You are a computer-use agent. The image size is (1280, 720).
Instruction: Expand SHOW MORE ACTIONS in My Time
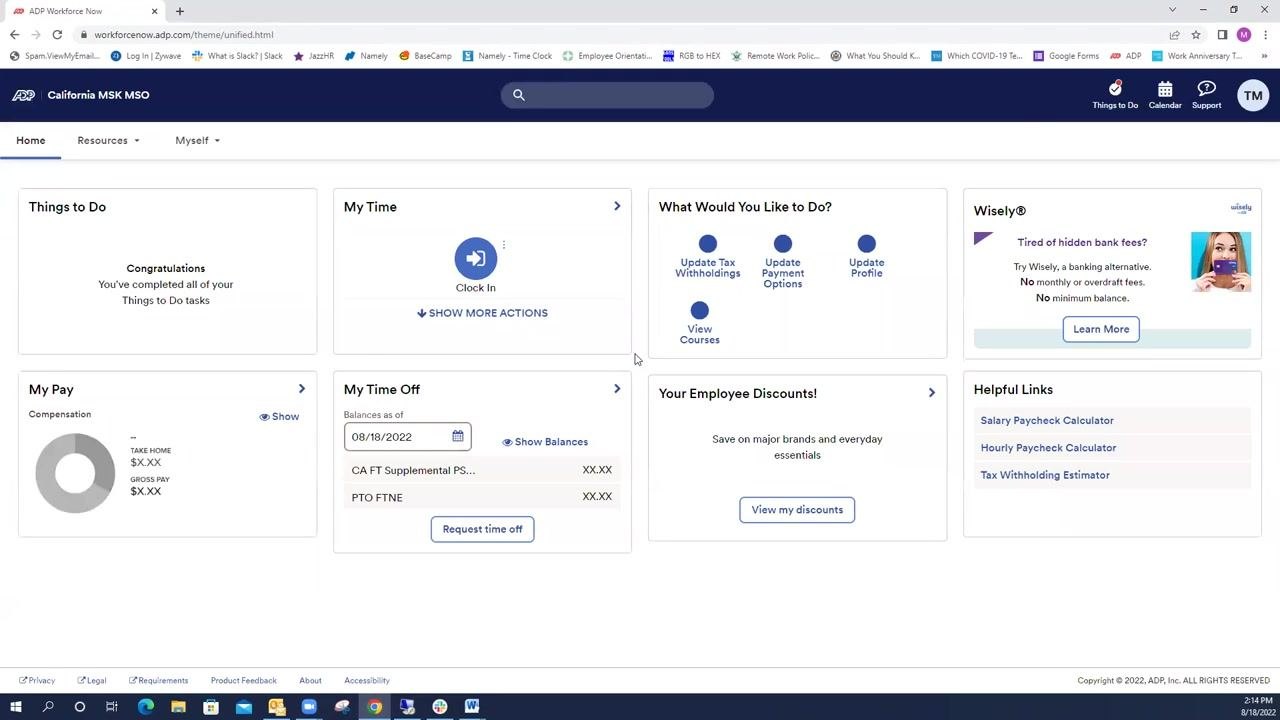coord(482,313)
